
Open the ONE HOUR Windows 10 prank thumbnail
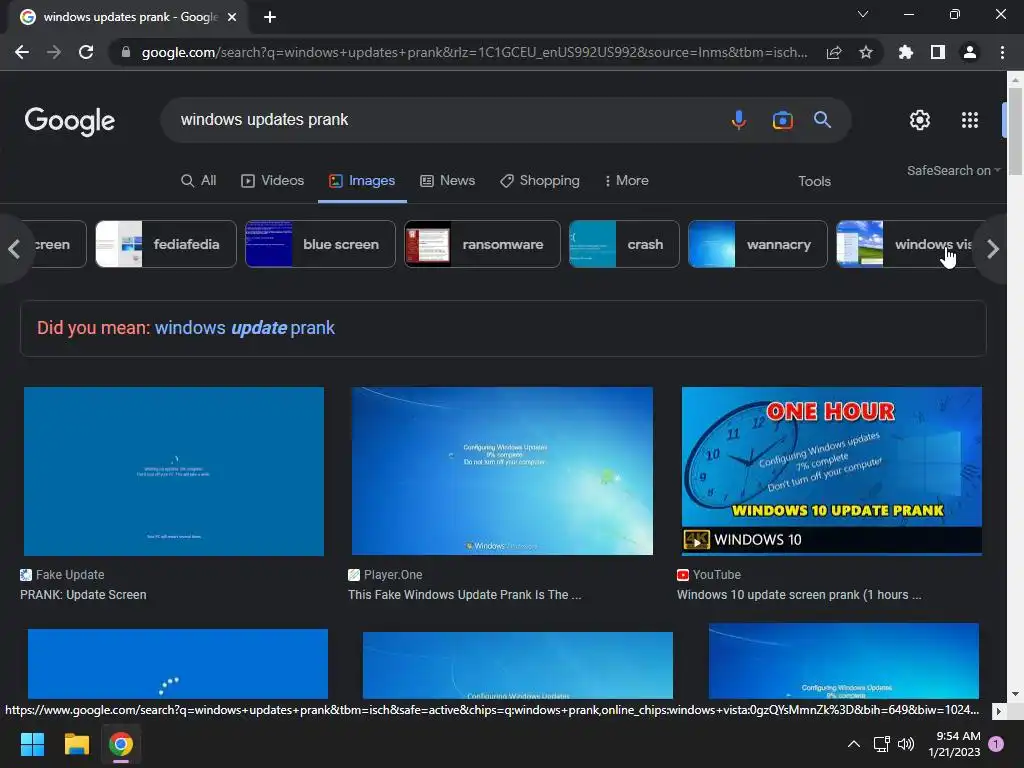[831, 471]
